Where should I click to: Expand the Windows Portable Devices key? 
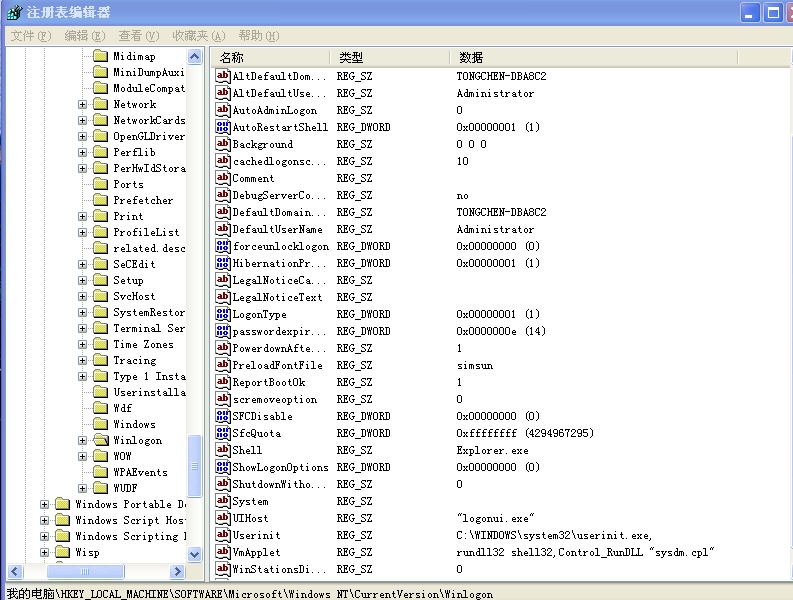[x=45, y=504]
